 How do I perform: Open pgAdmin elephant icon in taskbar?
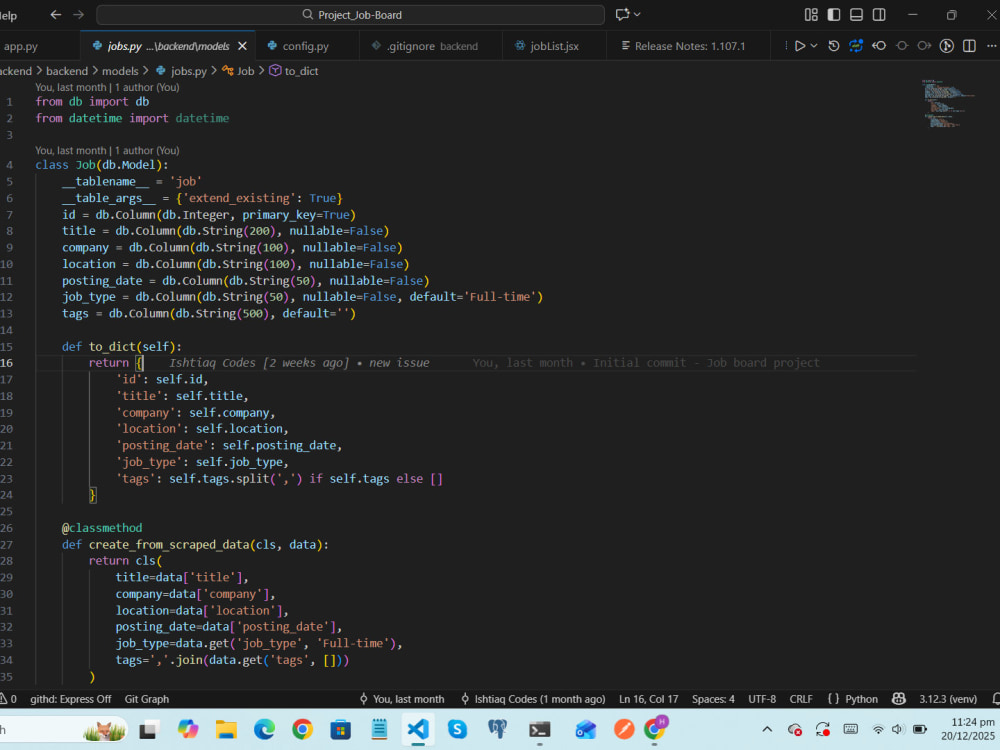tap(497, 729)
